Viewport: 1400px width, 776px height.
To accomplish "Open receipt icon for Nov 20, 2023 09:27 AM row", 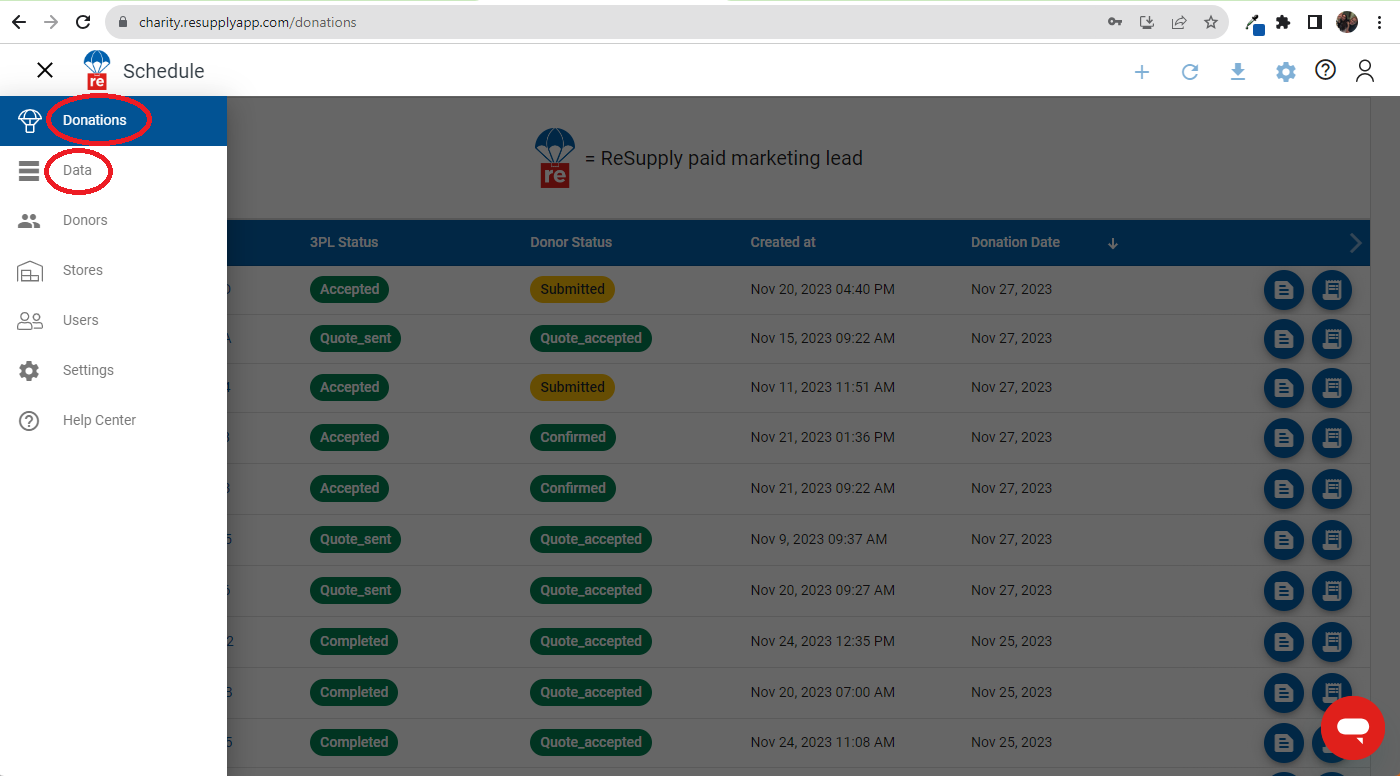I will click(x=1332, y=592).
